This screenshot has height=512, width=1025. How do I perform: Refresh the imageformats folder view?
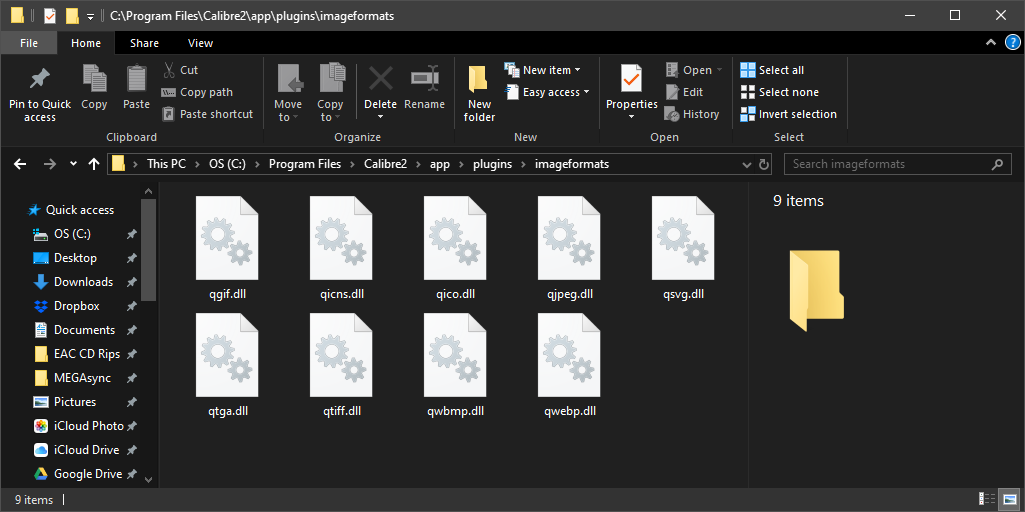[764, 164]
